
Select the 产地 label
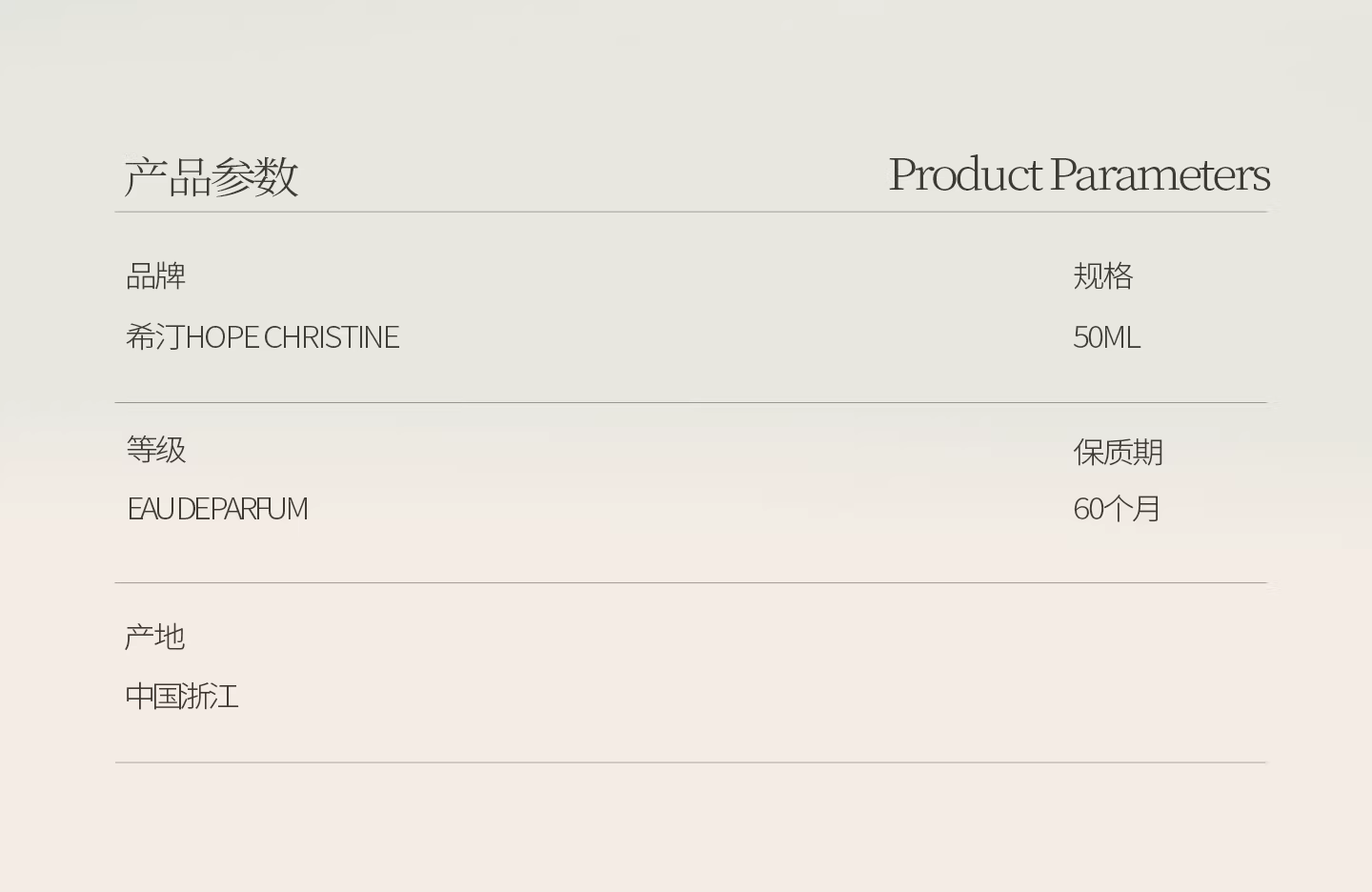[x=154, y=637]
